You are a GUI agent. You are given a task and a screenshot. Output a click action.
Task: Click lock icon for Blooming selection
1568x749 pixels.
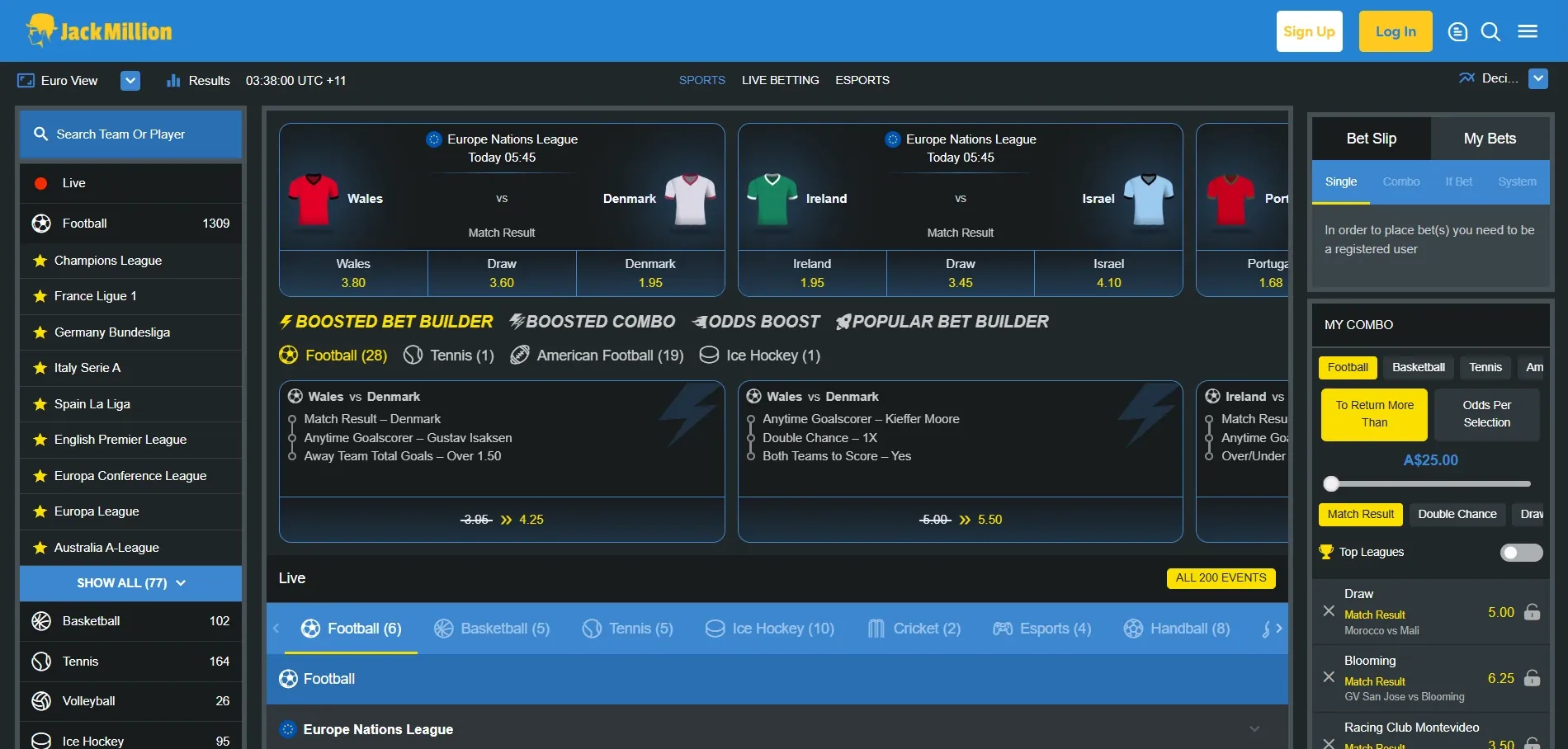click(x=1532, y=677)
